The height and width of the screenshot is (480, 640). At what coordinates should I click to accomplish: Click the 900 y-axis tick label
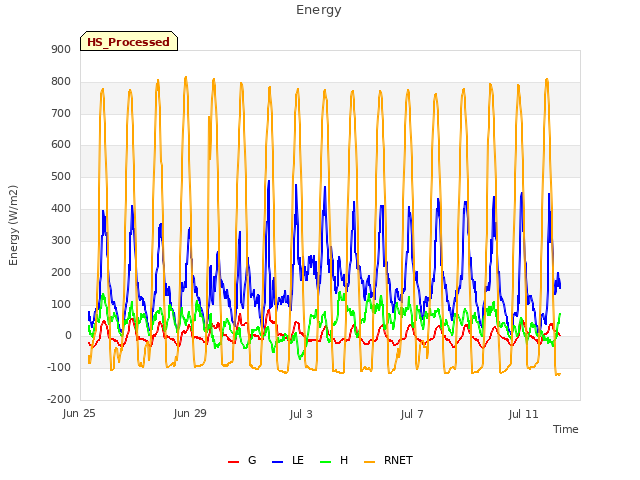coord(61,49)
